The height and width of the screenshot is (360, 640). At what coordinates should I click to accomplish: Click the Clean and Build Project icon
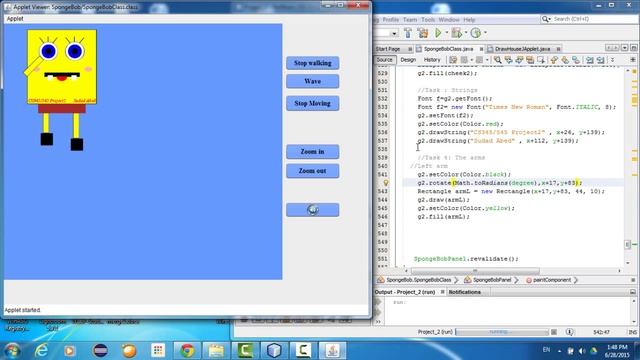pos(423,33)
